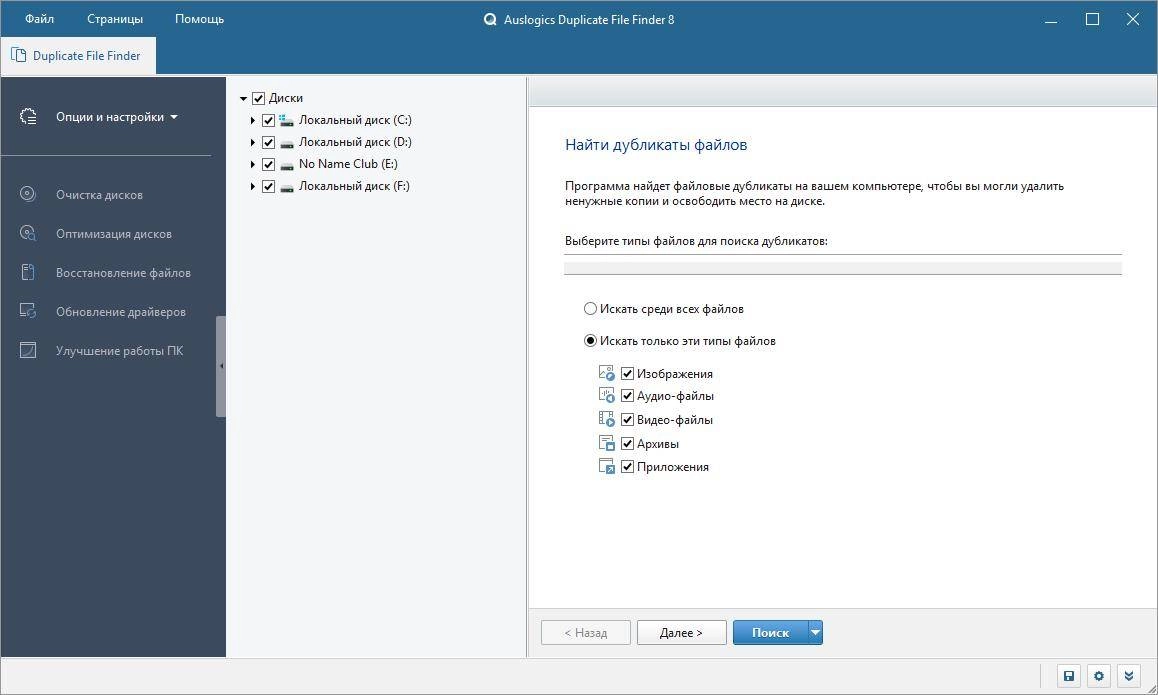
Task: Open the Опции и настройки dropdown arrow
Action: [174, 117]
